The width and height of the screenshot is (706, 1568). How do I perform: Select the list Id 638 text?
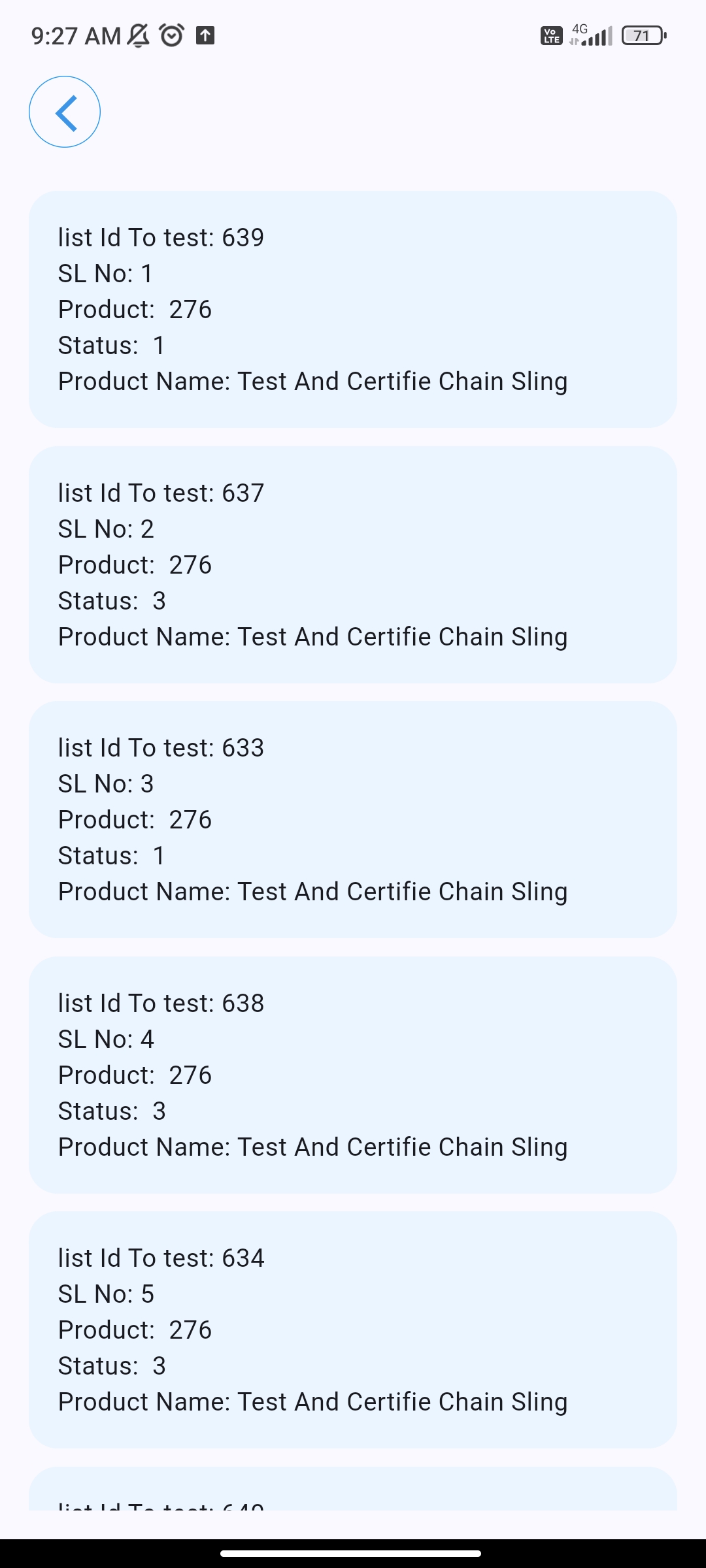point(161,1004)
